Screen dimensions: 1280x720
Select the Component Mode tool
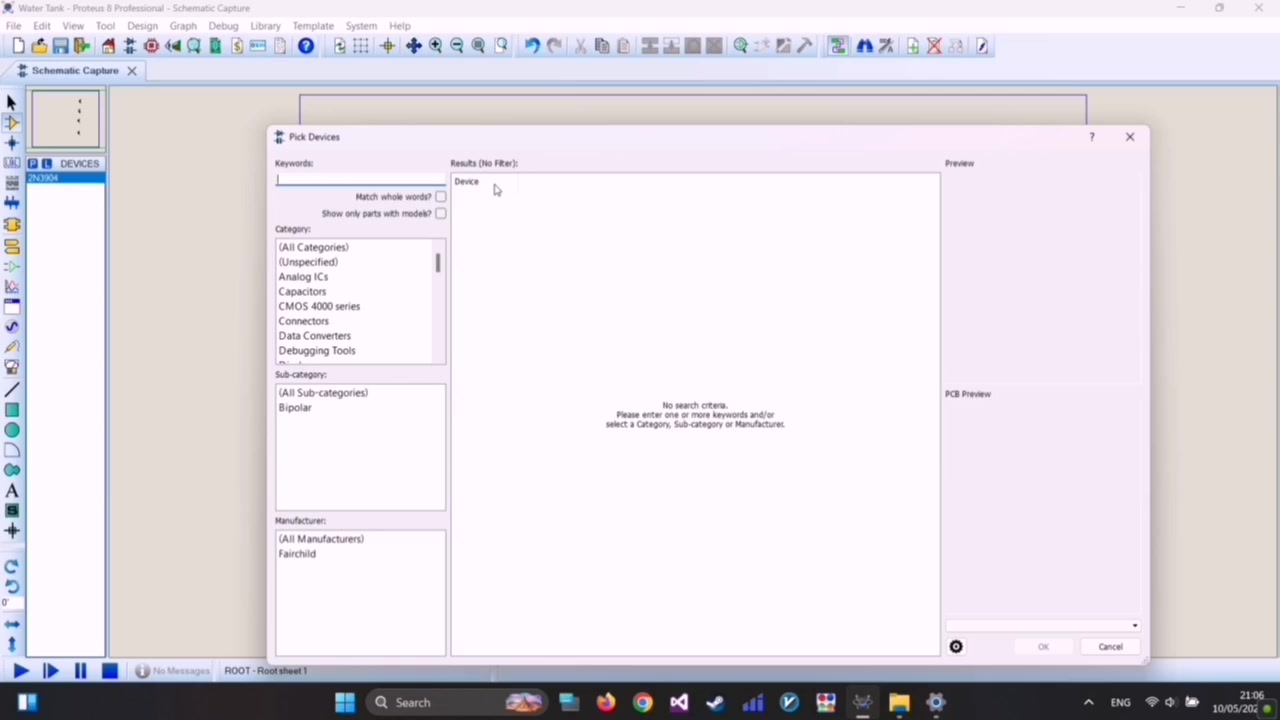click(x=12, y=122)
